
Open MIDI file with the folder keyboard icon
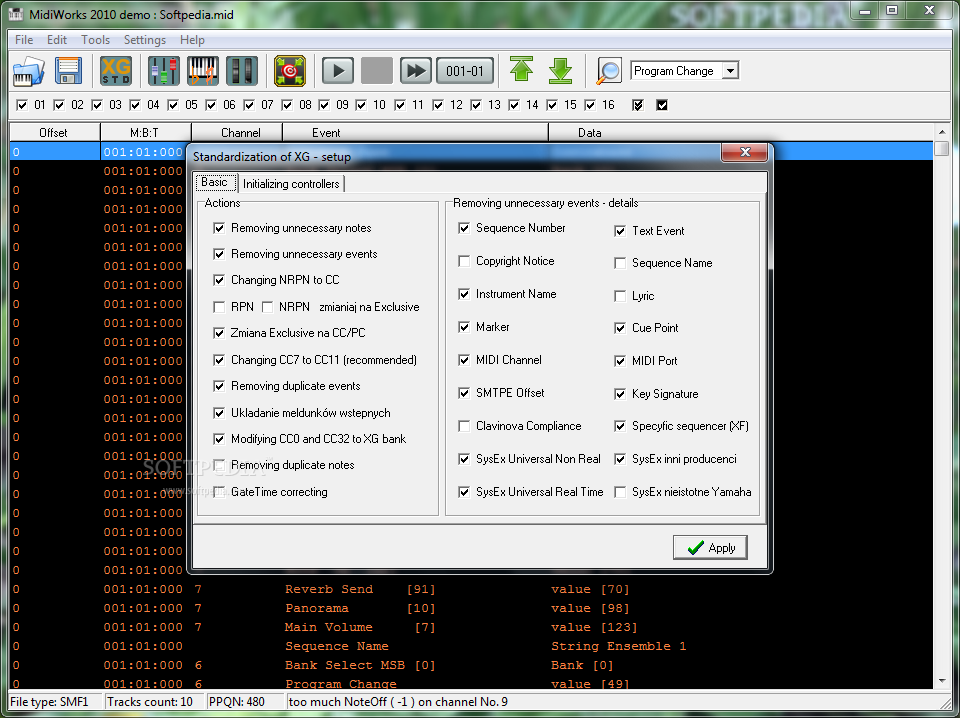tap(29, 71)
